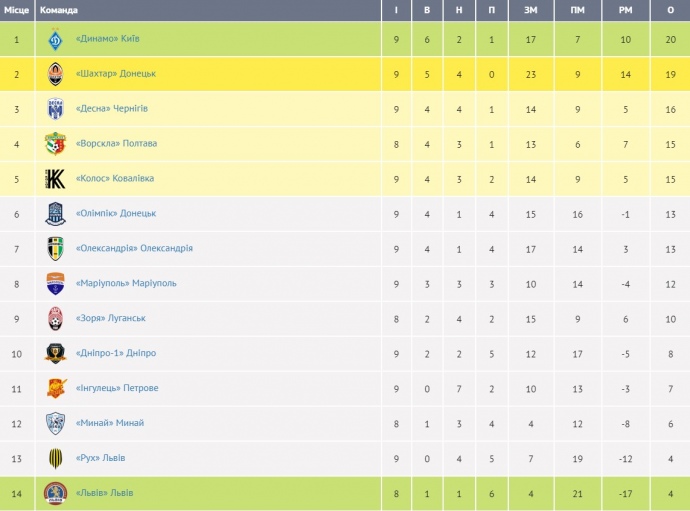Click the Місце column header

coord(17,10)
